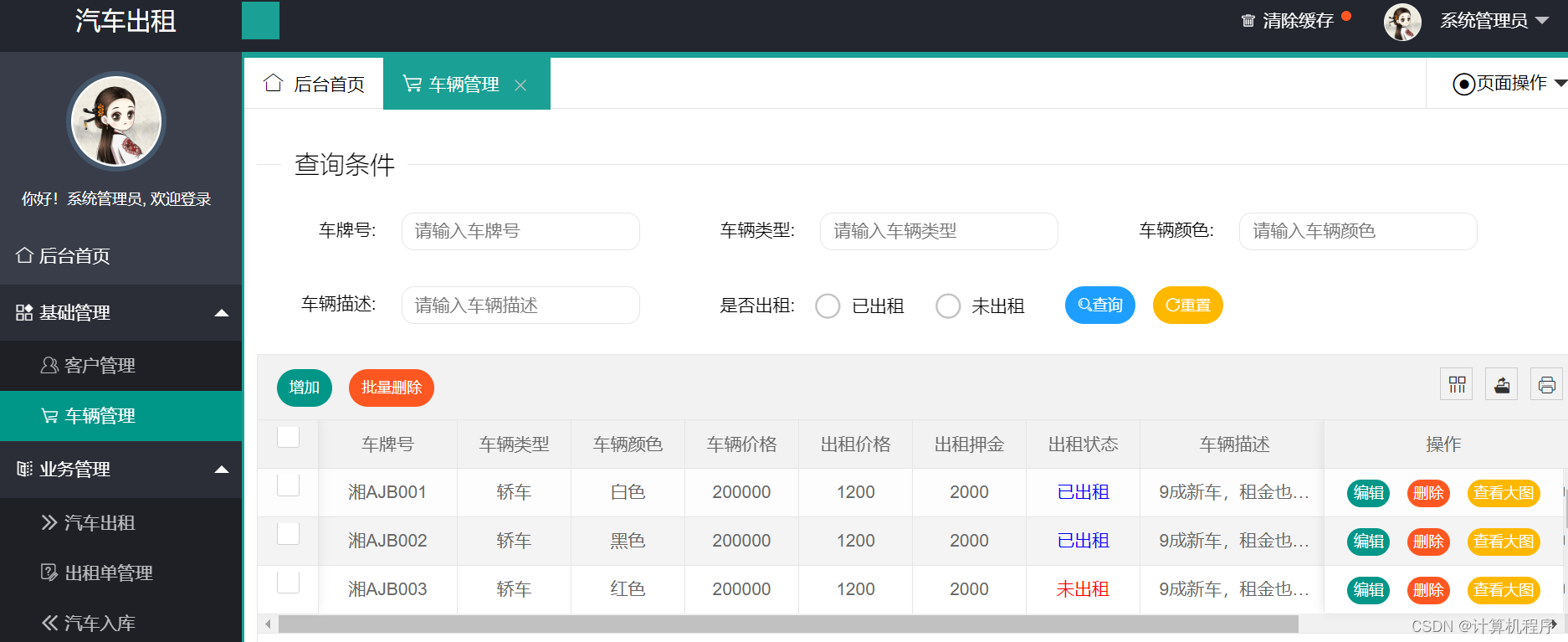This screenshot has height=642, width=1568.
Task: Click 删除 for row 湘AJB002
Action: pos(1428,542)
